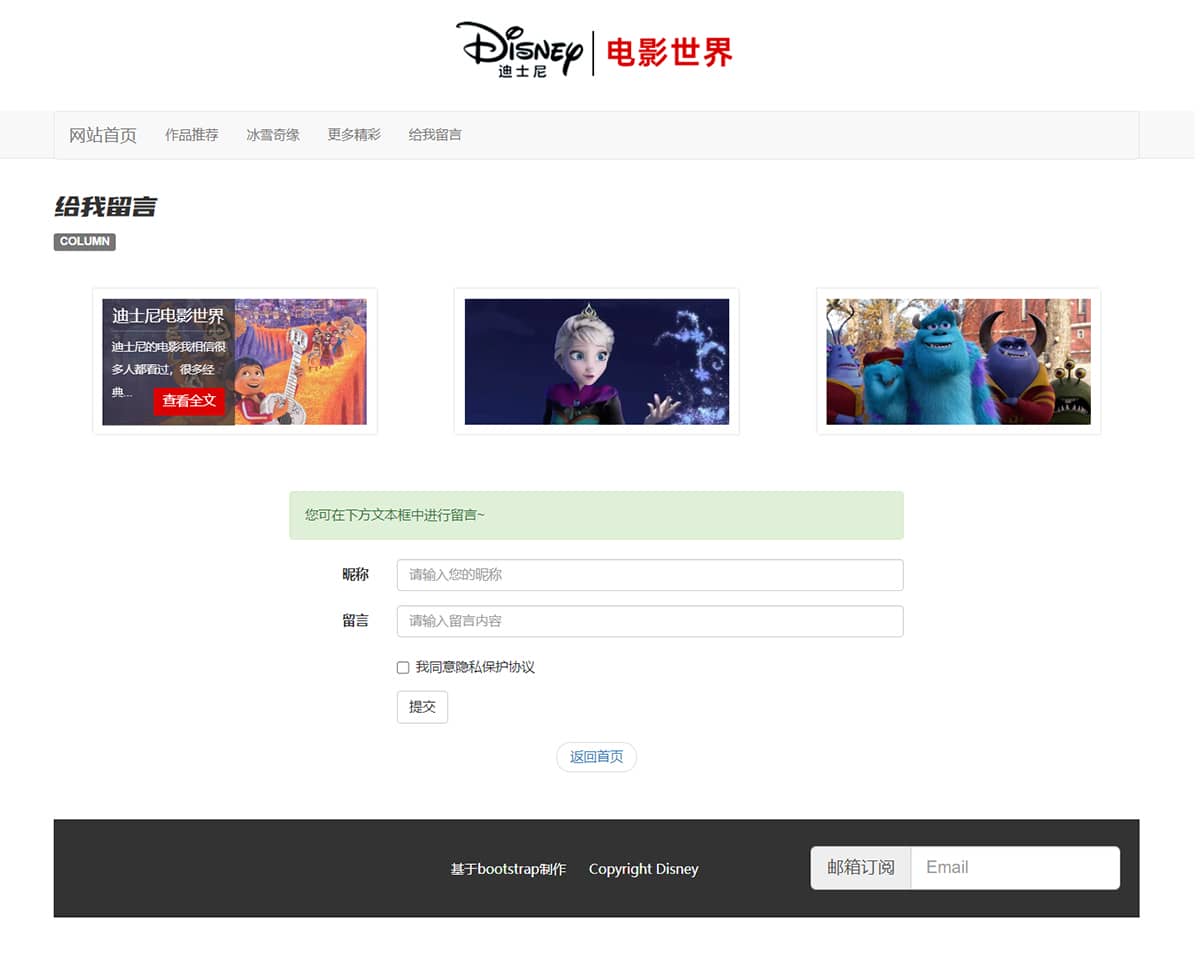This screenshot has width=1200, height=962.
Task: Click the COLUMN badge label
Action: (x=85, y=242)
